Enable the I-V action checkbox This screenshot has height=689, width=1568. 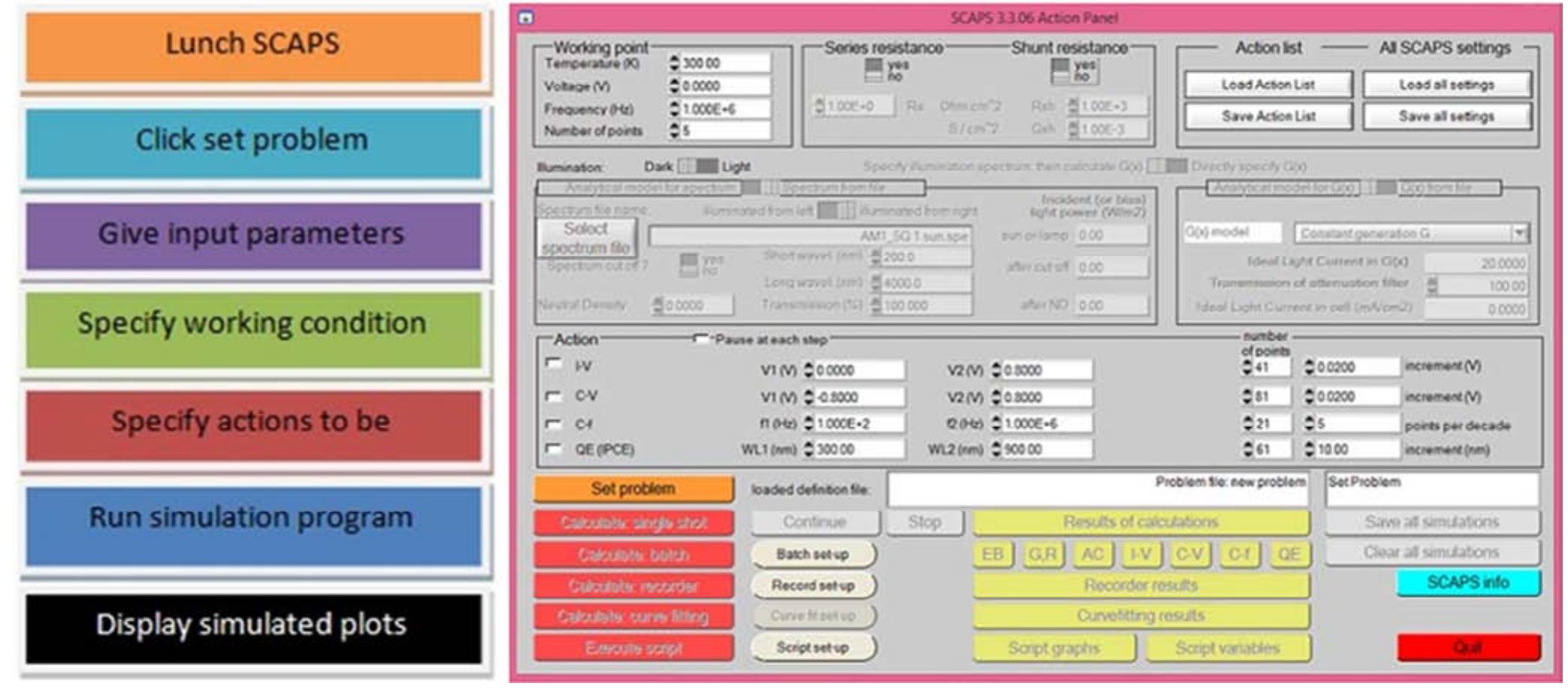coord(554,364)
